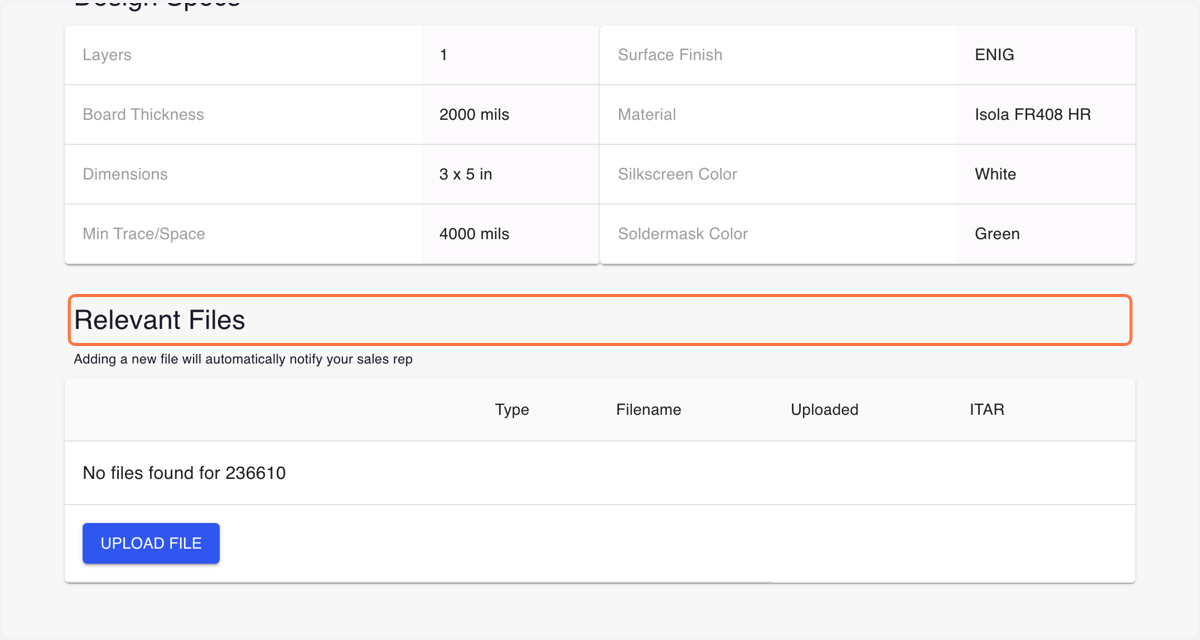This screenshot has height=640, width=1200.
Task: Click the Surface Finish label
Action: [x=670, y=55]
